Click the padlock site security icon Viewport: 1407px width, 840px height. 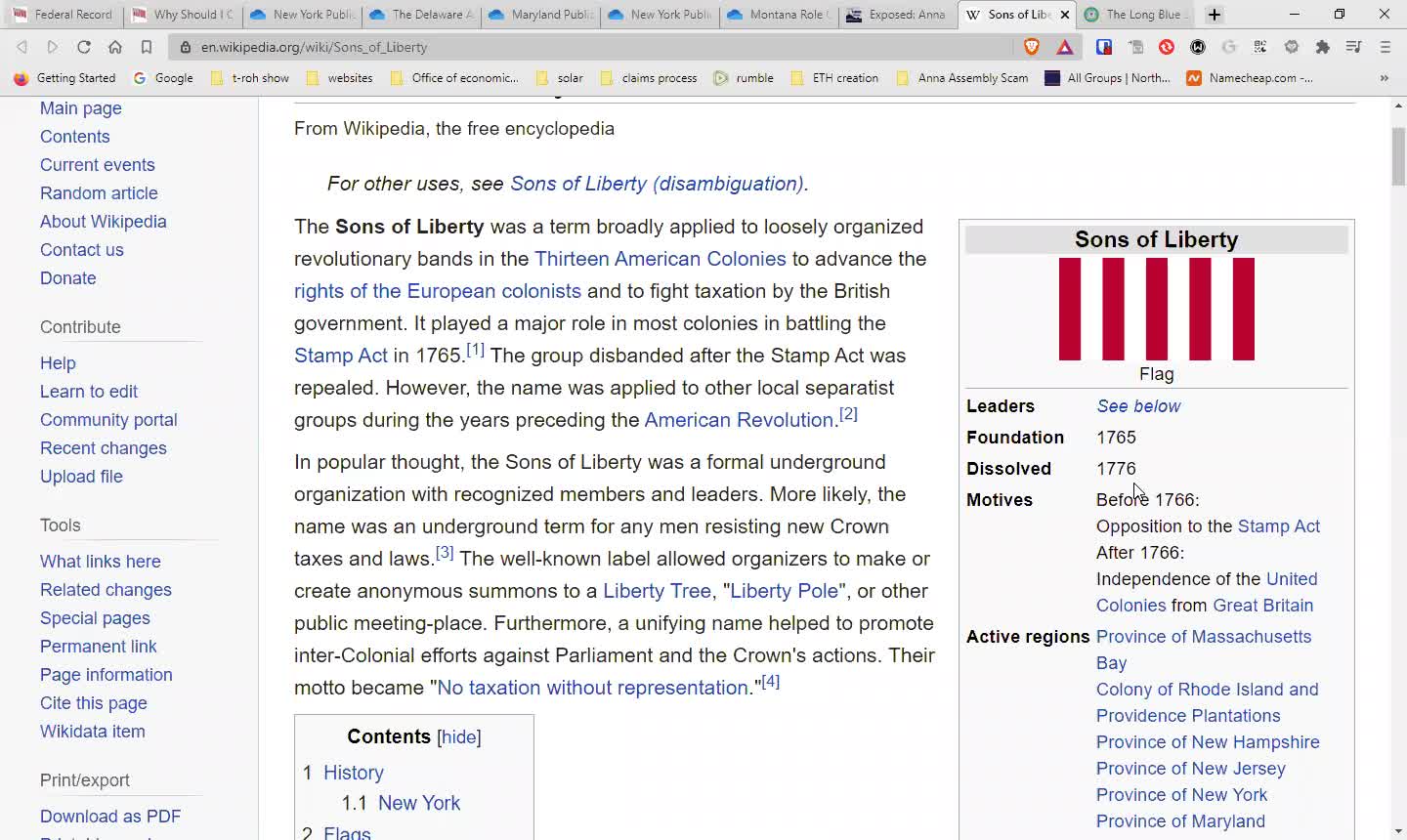186,47
